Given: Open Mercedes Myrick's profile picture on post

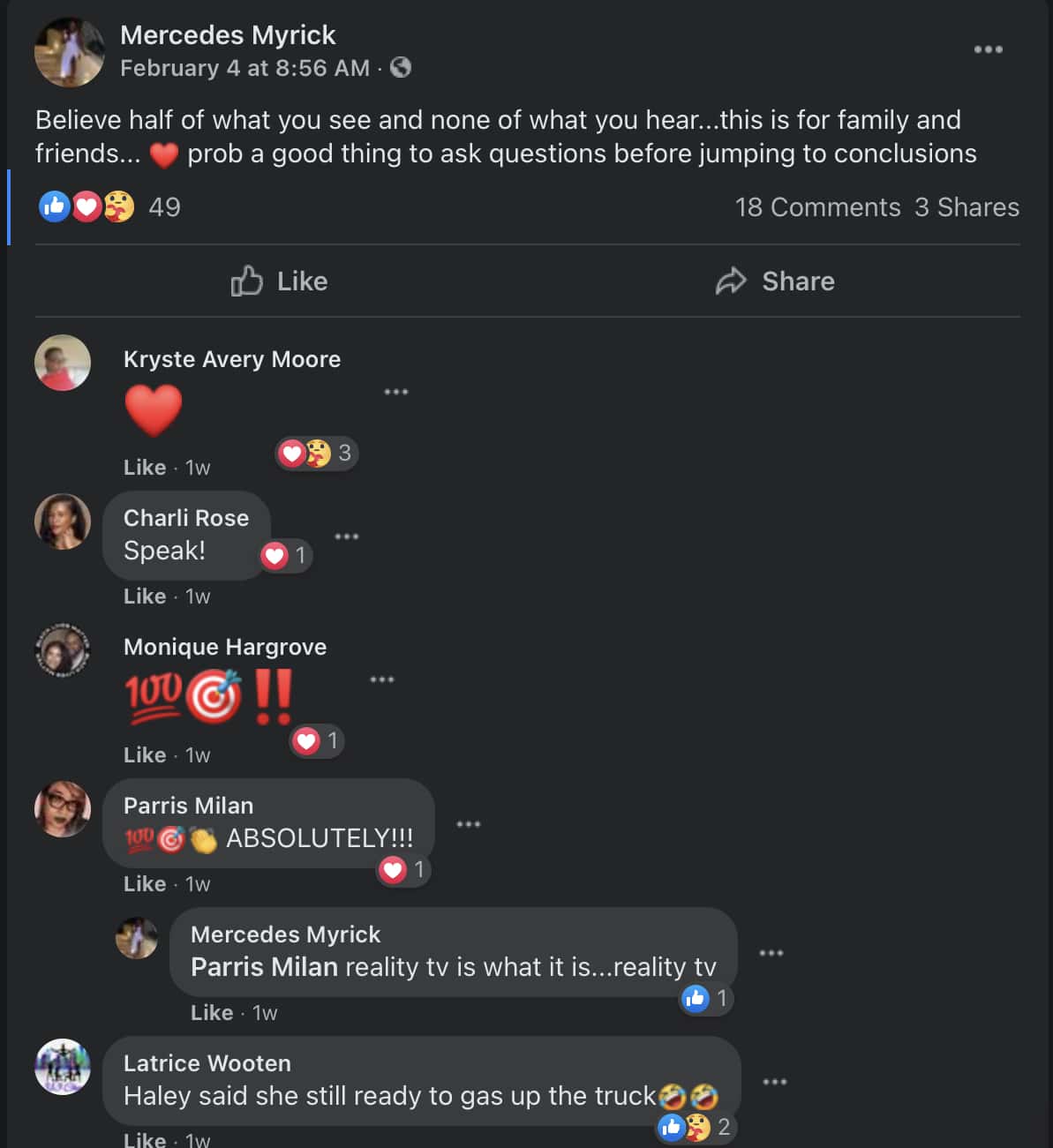Looking at the screenshot, I should (x=69, y=52).
